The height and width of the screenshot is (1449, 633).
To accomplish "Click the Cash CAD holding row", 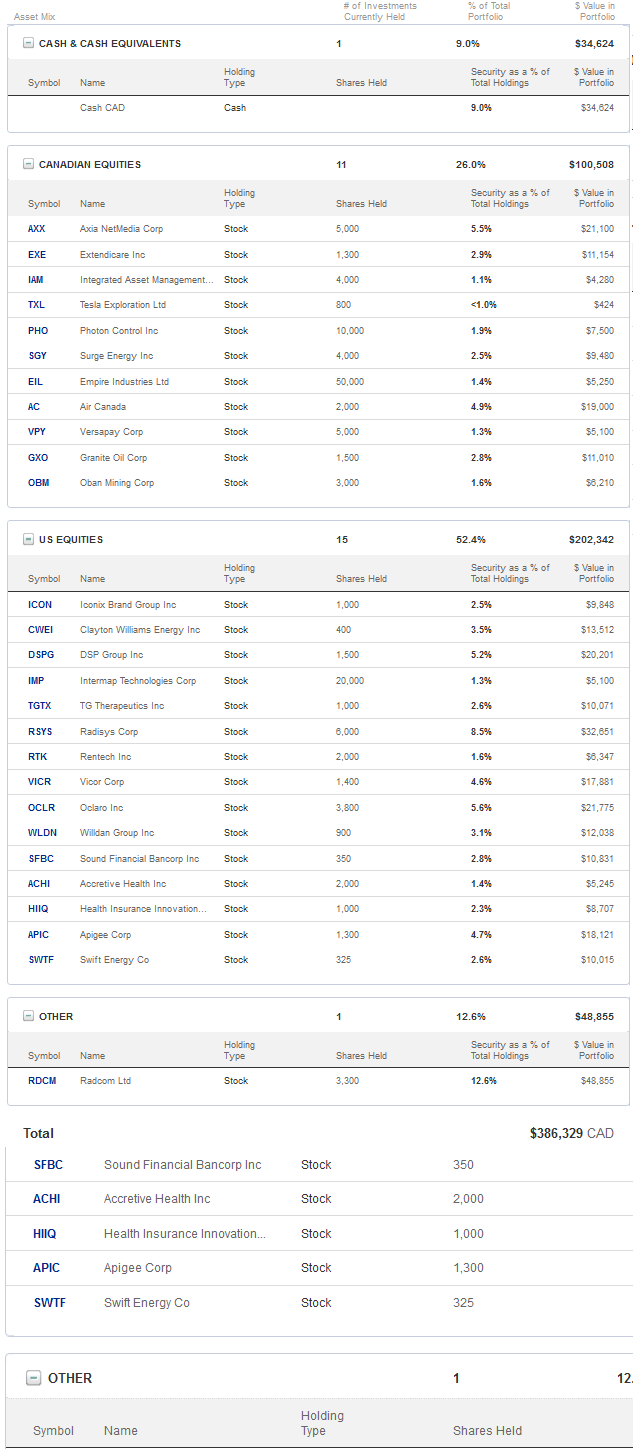I will (102, 108).
